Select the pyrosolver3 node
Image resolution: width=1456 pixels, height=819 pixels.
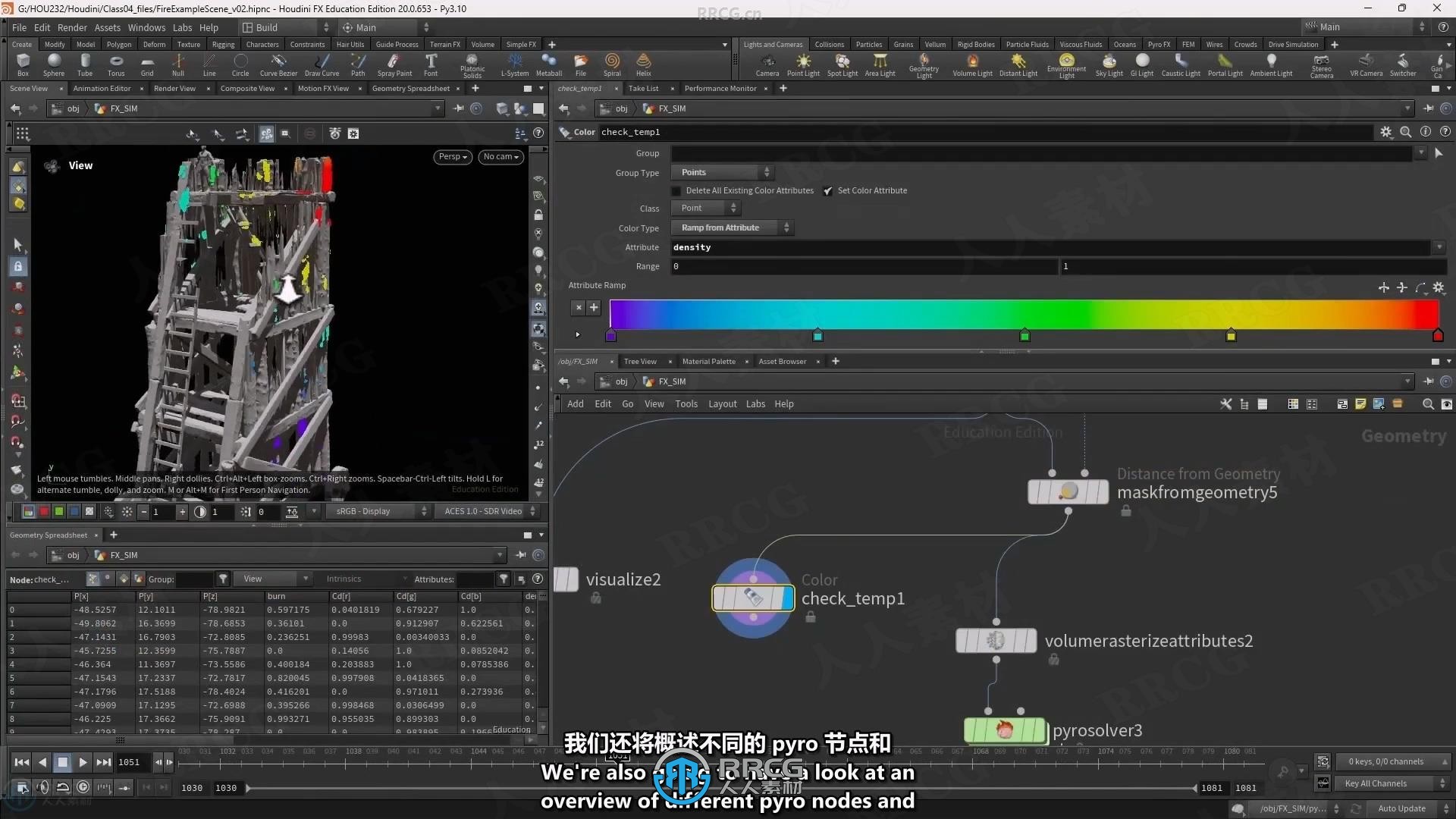pyautogui.click(x=1005, y=730)
